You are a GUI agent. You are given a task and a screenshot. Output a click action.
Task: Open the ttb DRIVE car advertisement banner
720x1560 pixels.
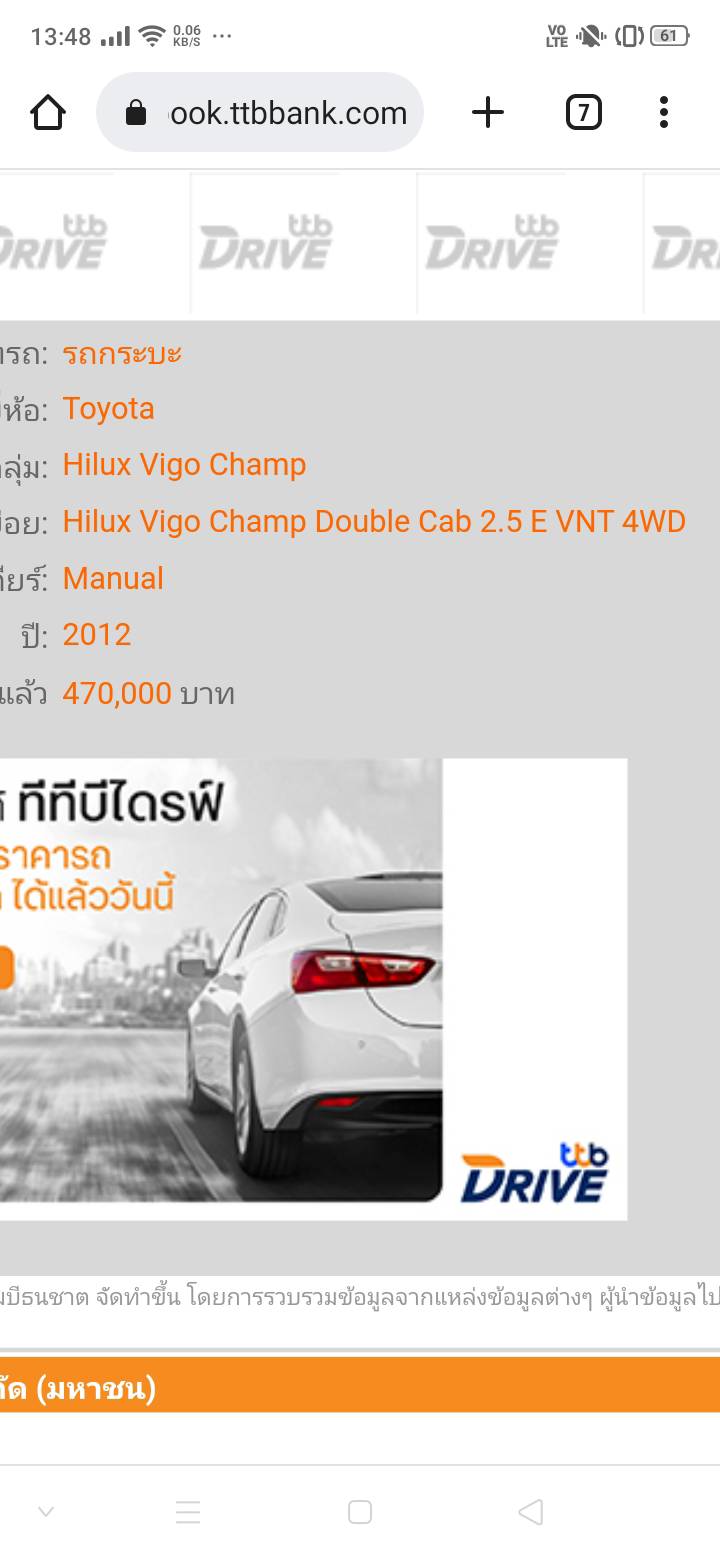[x=313, y=989]
